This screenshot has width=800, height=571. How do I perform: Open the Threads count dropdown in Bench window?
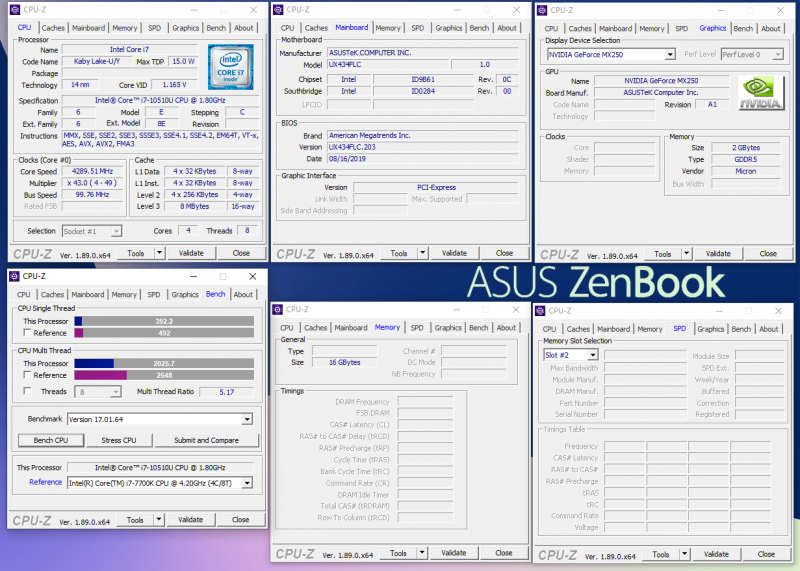[x=116, y=392]
